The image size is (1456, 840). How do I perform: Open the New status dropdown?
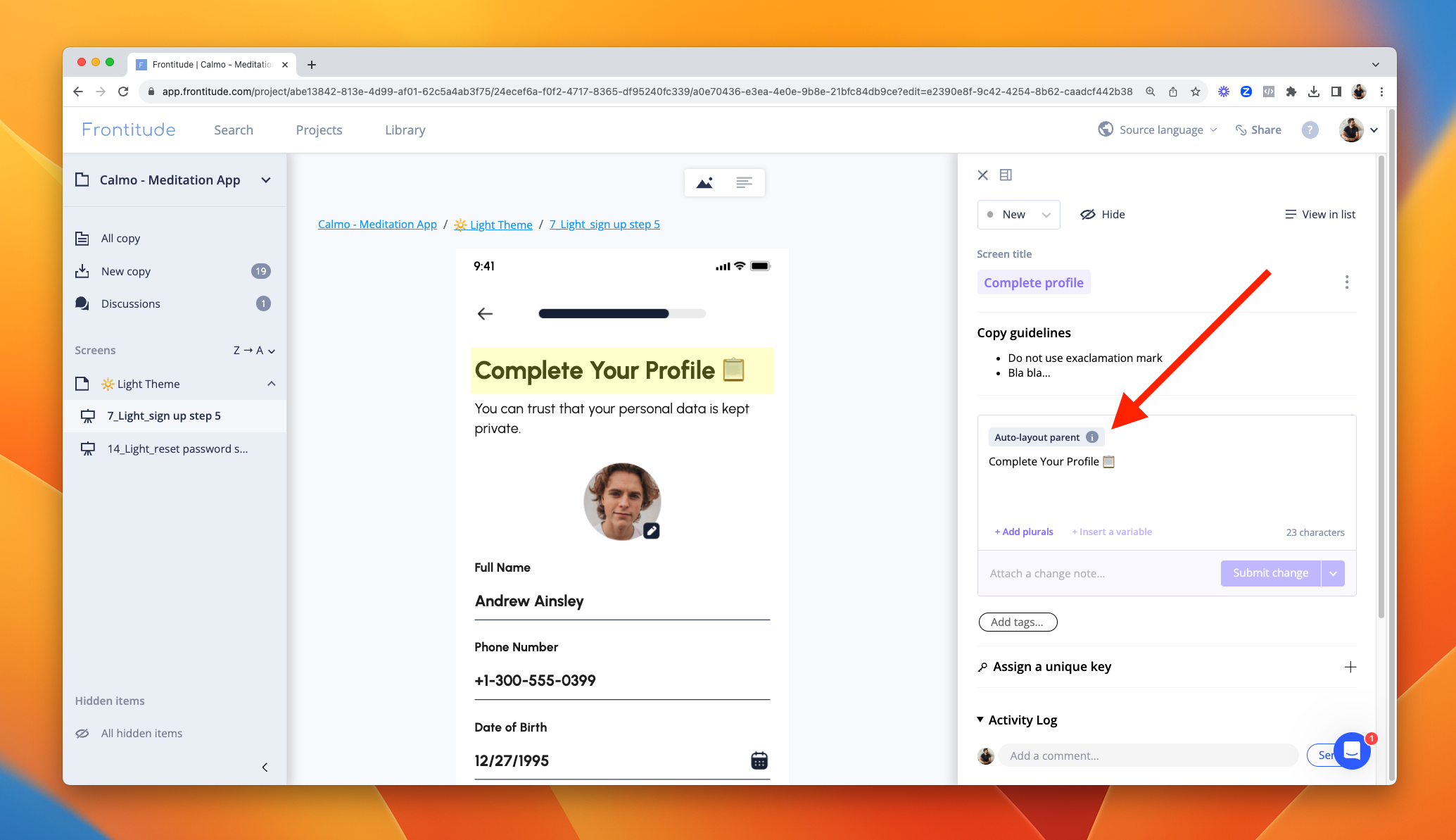(x=1018, y=215)
